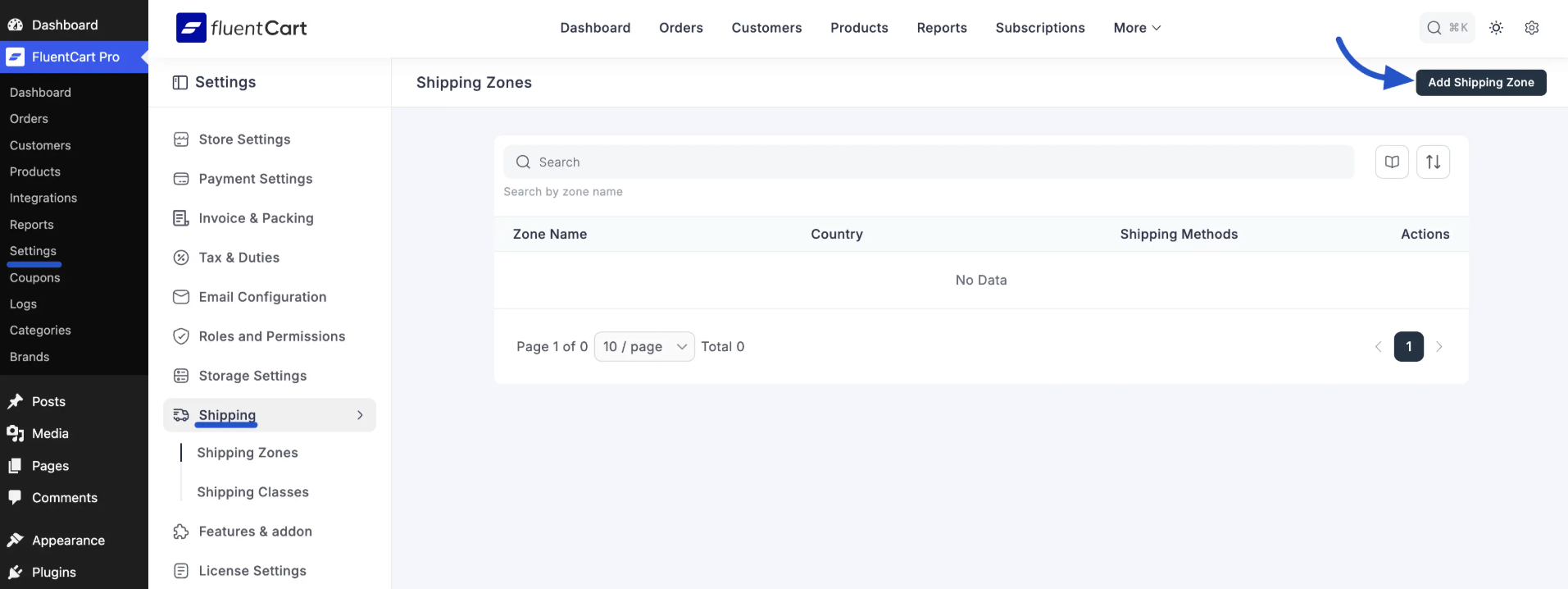Click the zone name Search field
Screen dimensions: 1568x589
[x=929, y=162]
